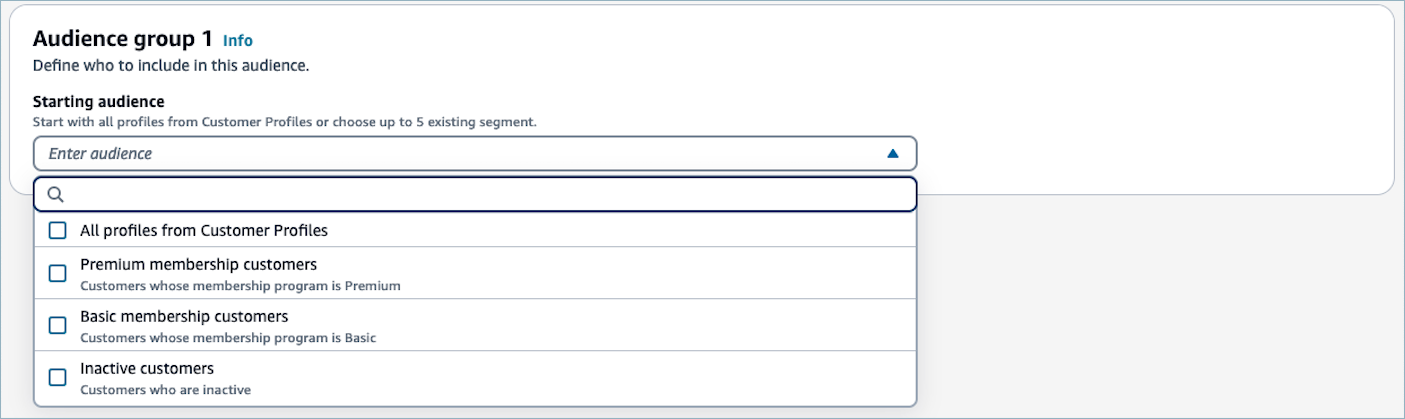
Task: Select the All profiles from Customer Profiles option label
Action: (204, 231)
